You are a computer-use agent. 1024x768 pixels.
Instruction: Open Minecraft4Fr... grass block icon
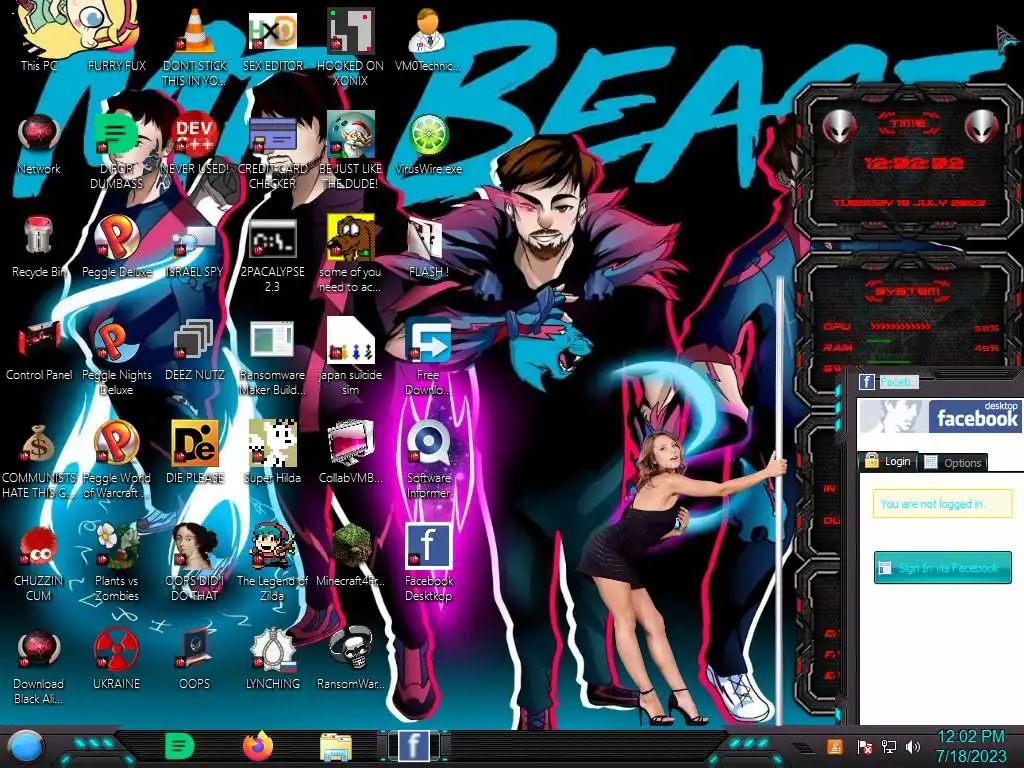pyautogui.click(x=351, y=546)
